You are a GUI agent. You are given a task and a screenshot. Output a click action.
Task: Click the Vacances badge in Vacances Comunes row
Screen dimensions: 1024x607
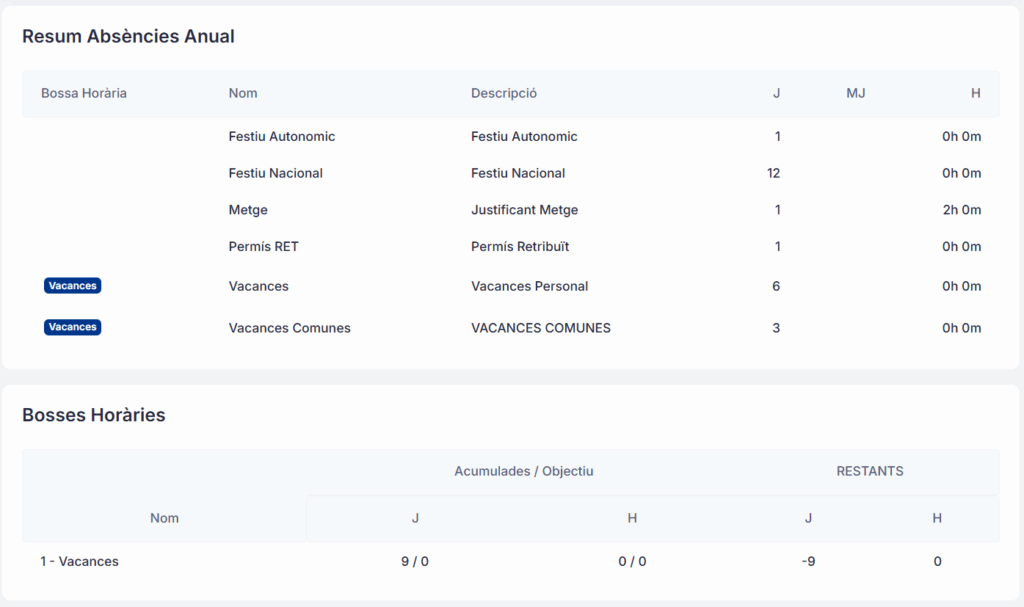(x=73, y=327)
